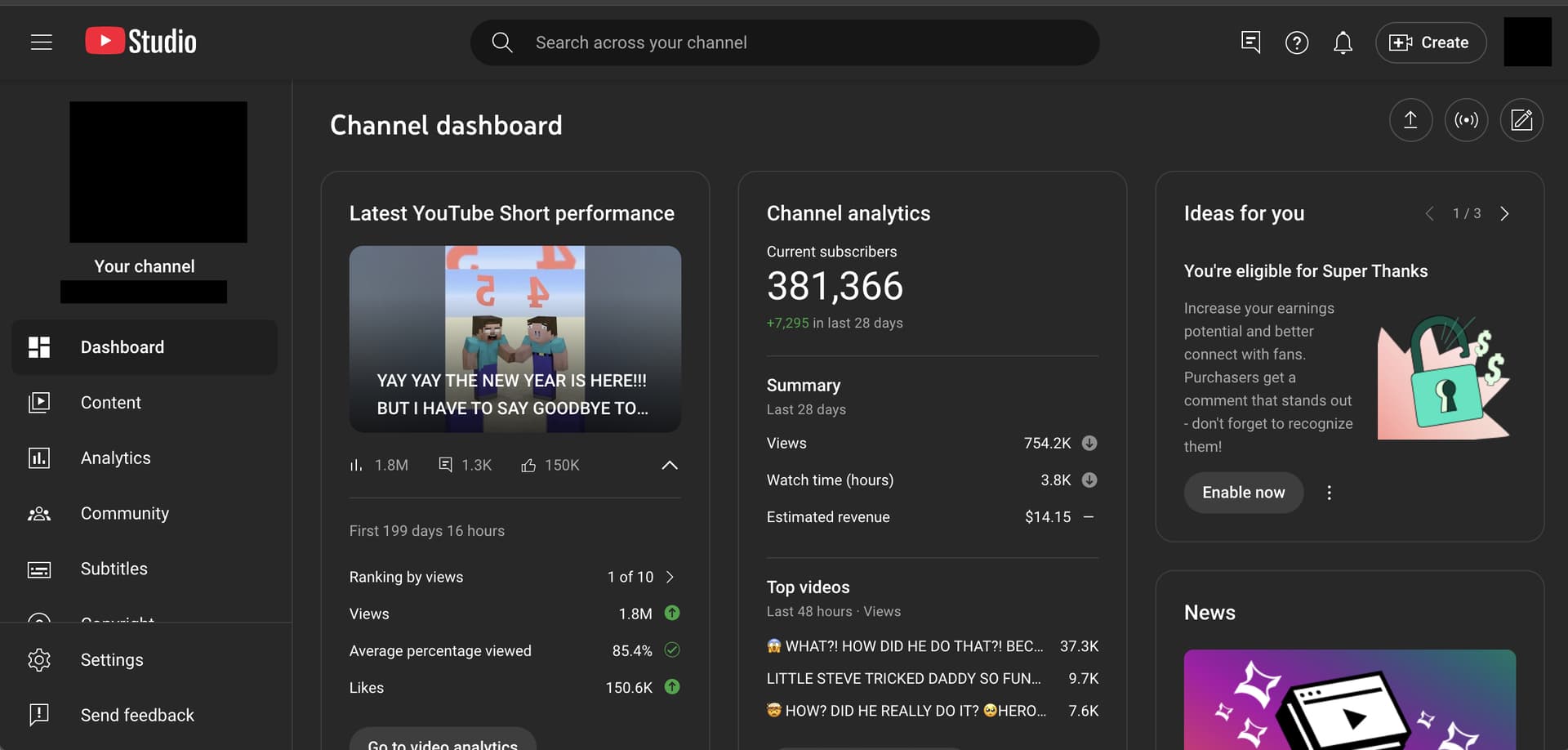This screenshot has width=1568, height=750.
Task: Click the checkmark beside Average percentage viewed
Action: click(x=672, y=650)
